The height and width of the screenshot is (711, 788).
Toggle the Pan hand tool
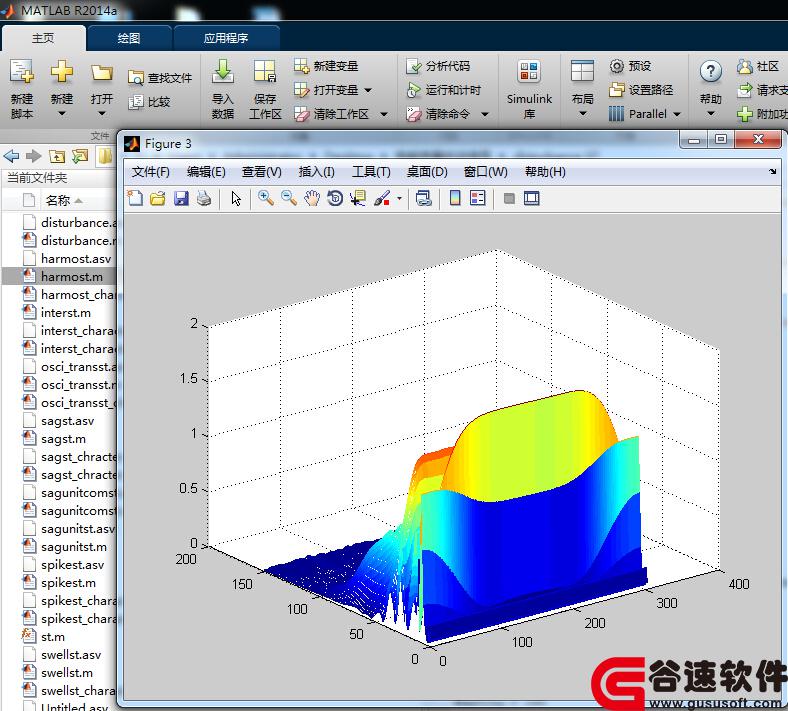[312, 198]
